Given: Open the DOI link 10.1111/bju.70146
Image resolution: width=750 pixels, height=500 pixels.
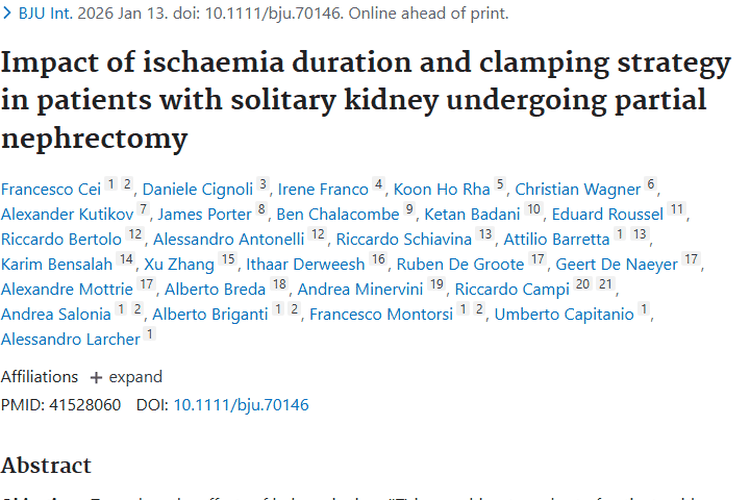Looking at the screenshot, I should [x=241, y=405].
